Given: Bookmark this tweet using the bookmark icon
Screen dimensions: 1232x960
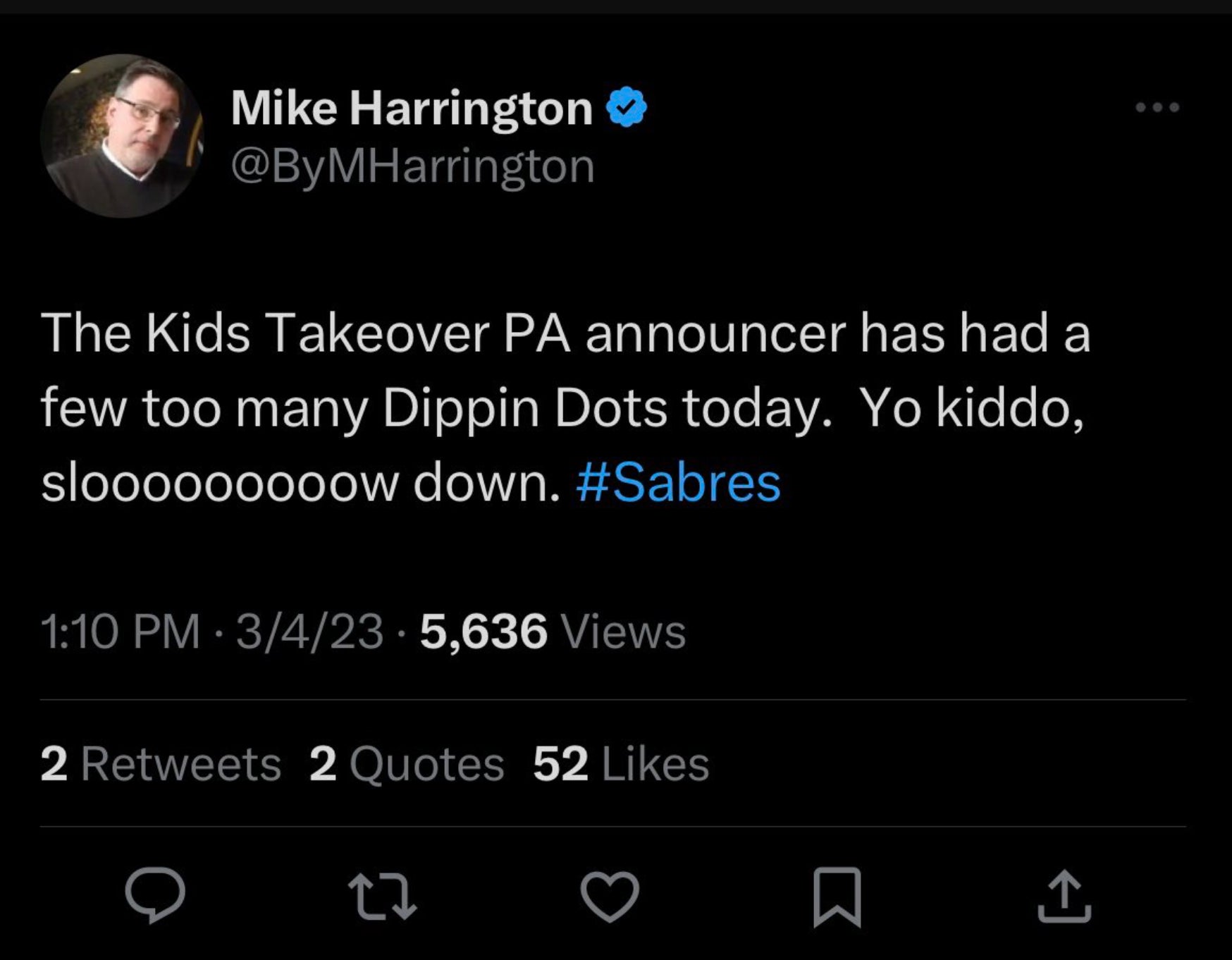Looking at the screenshot, I should 837,896.
